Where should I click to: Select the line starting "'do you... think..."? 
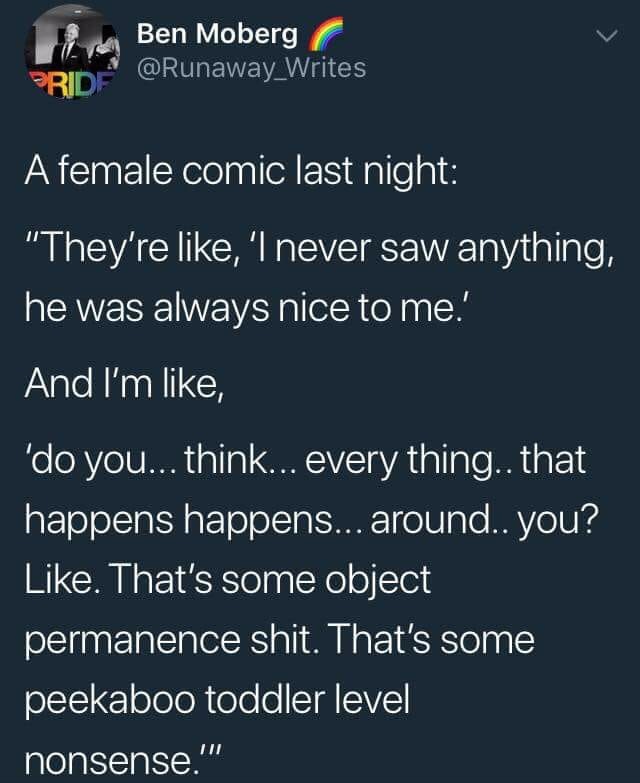click(307, 464)
